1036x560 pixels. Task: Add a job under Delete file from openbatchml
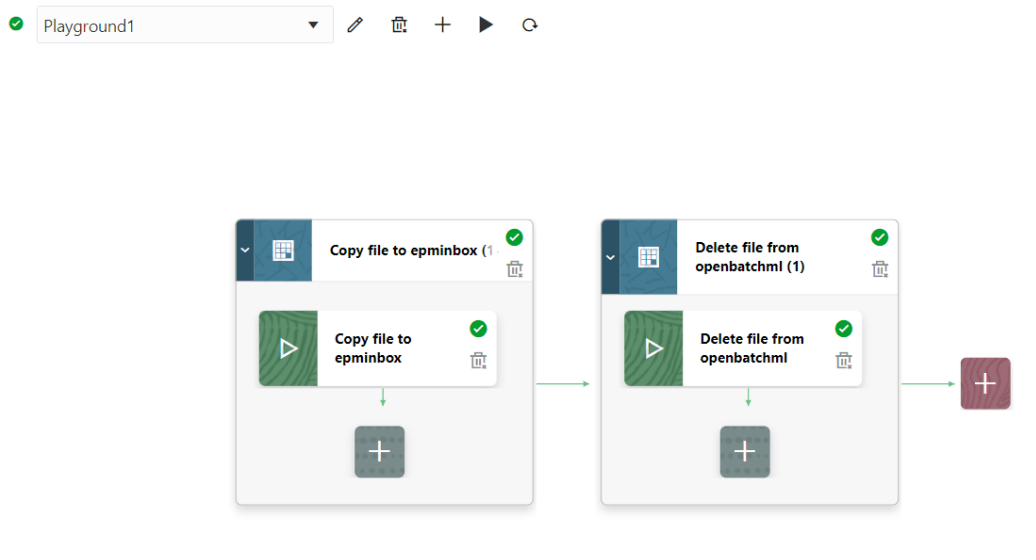(x=745, y=452)
